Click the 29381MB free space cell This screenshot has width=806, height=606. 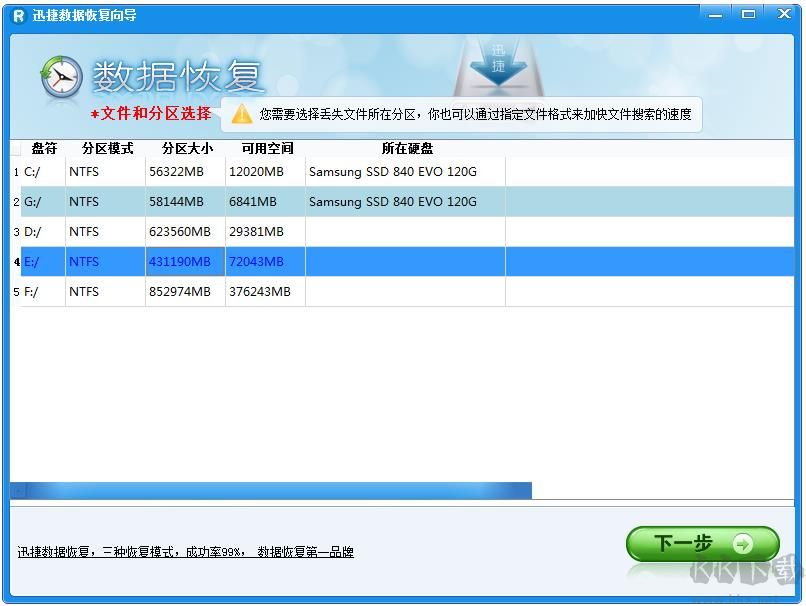click(265, 232)
